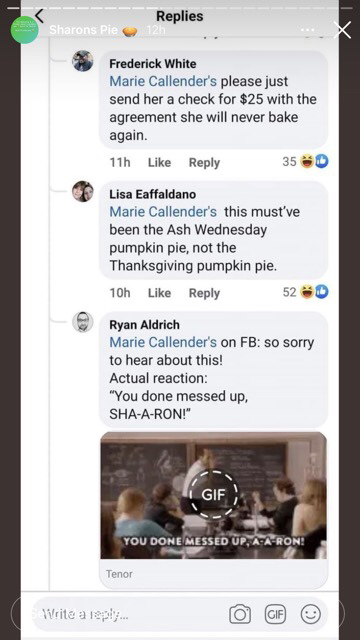
Task: Open the emoji smiley picker
Action: [x=311, y=614]
